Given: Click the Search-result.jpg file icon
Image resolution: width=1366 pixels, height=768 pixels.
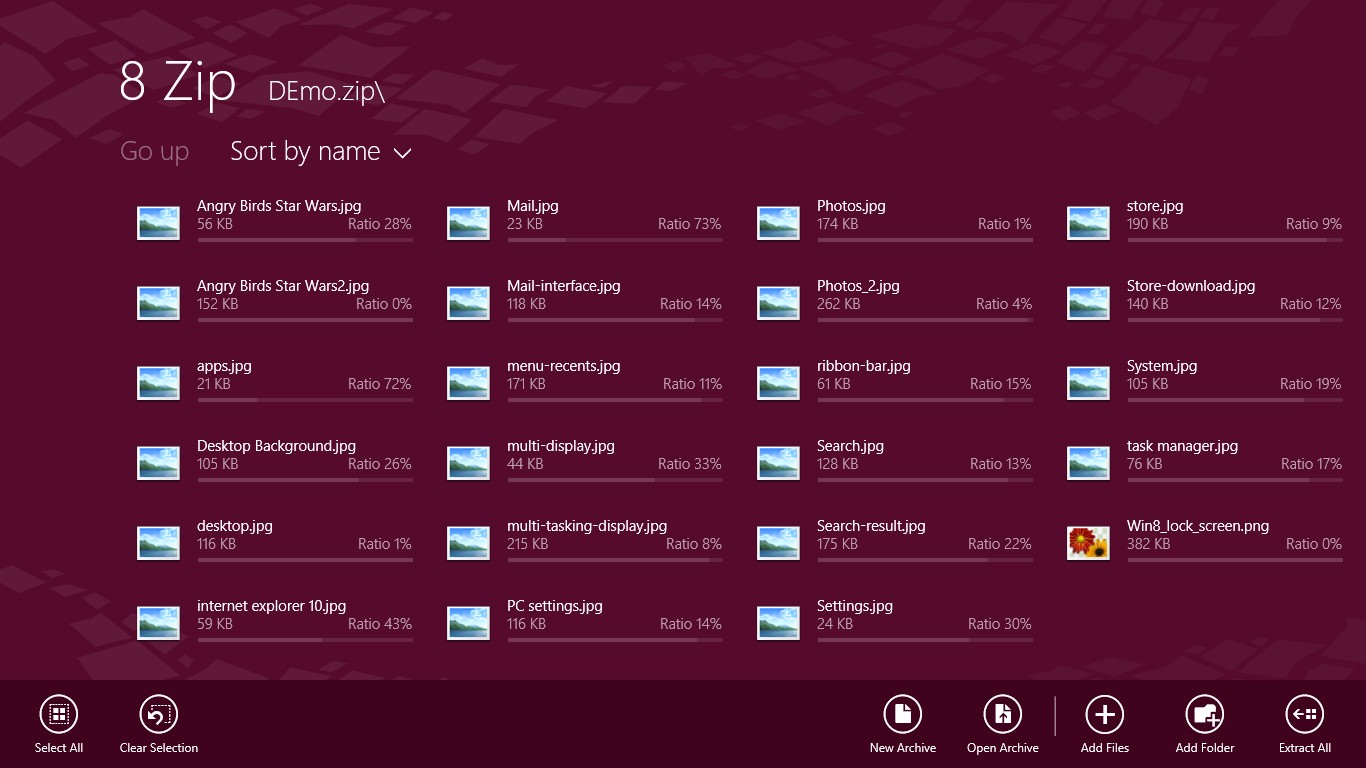Looking at the screenshot, I should tap(778, 543).
